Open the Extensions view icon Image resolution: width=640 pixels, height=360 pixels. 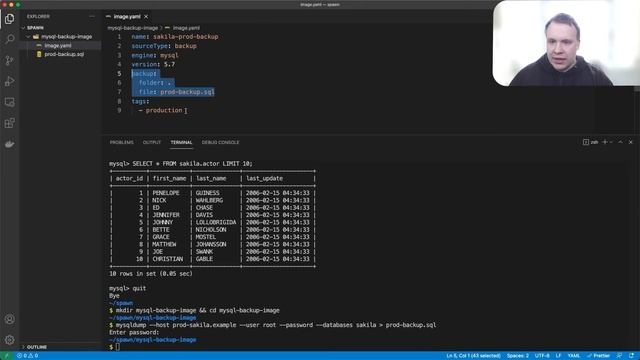click(x=9, y=123)
